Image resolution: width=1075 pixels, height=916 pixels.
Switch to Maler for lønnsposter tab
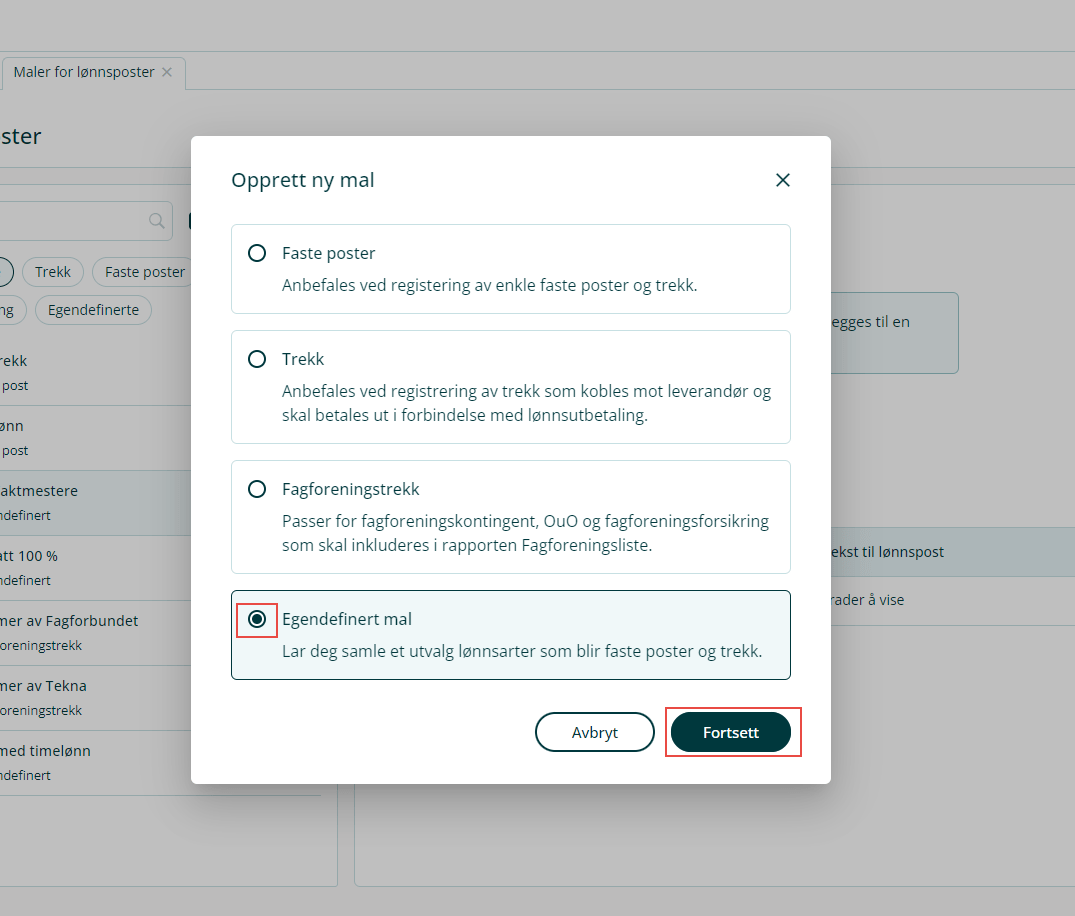(x=84, y=72)
